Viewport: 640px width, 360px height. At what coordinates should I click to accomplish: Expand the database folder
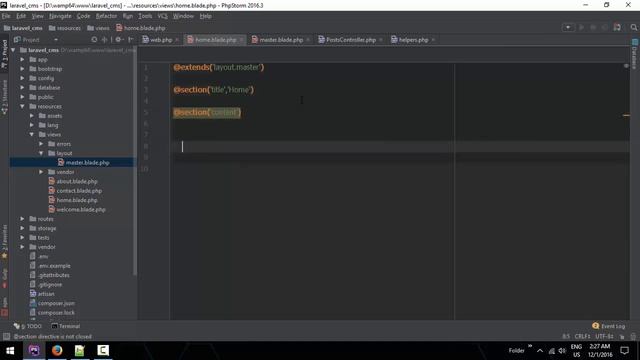22,88
